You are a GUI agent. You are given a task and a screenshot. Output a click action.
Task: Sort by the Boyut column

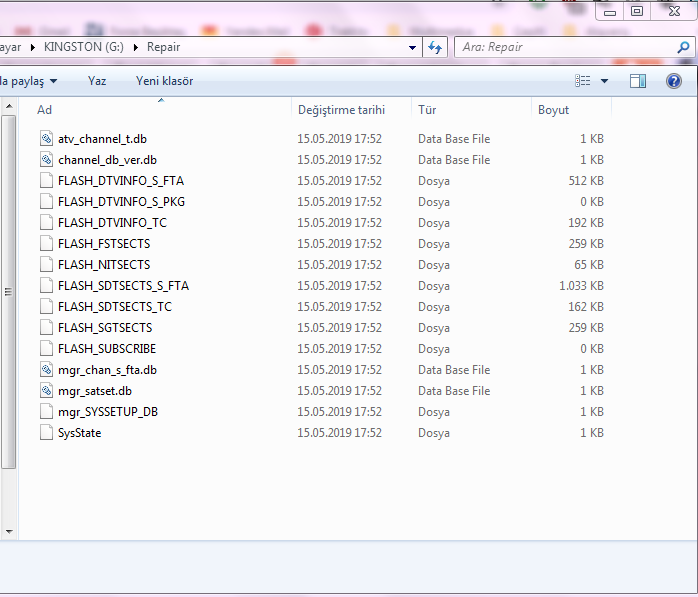tap(572, 110)
